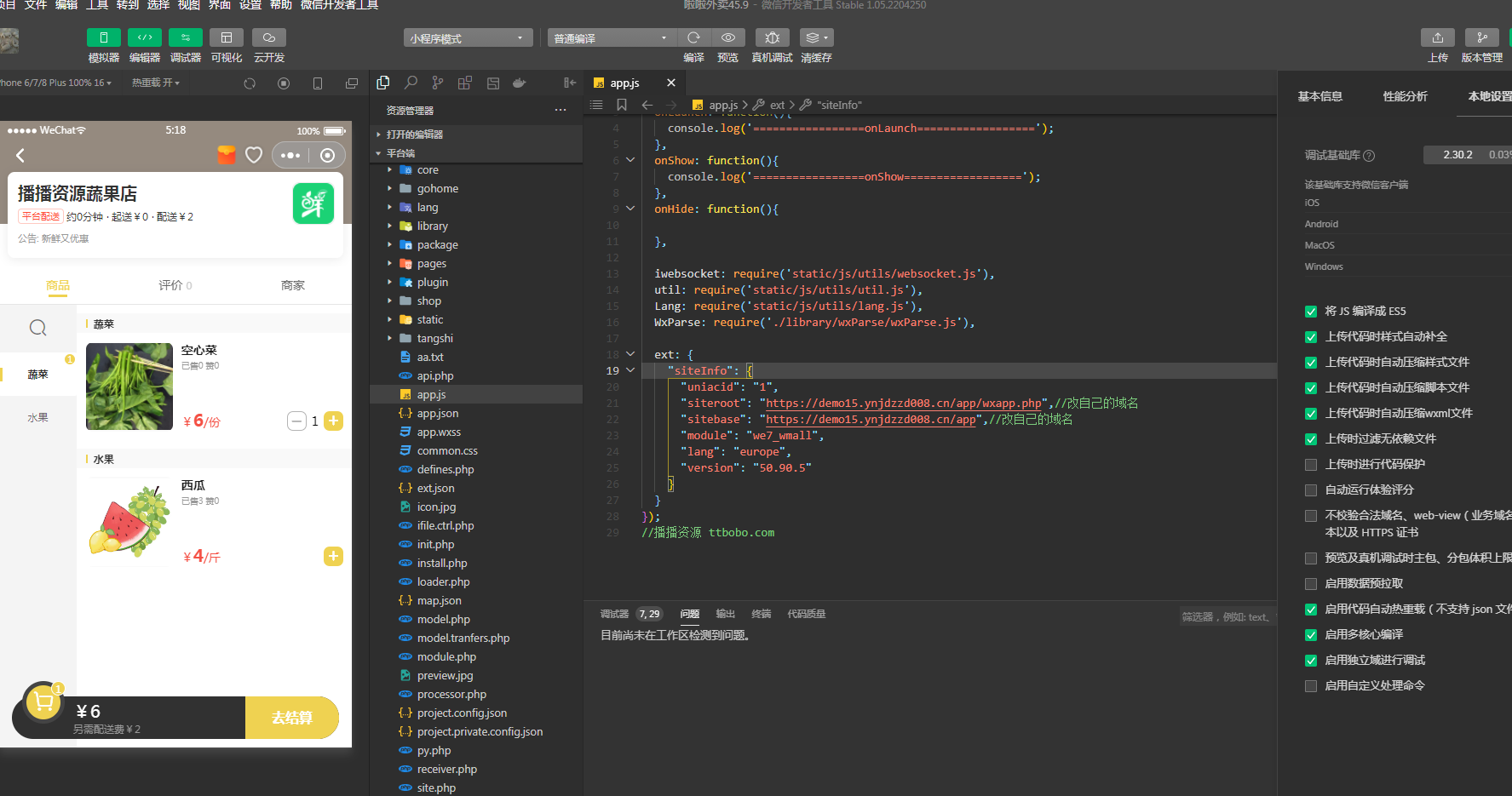This screenshot has height=796, width=1512.
Task: Decrease 空心菜 quantity with the minus button
Action: coord(296,421)
